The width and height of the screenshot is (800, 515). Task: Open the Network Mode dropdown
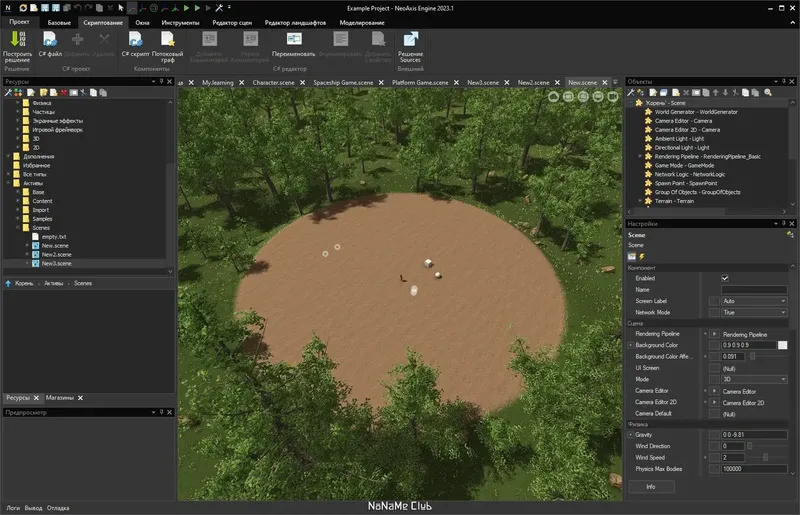click(754, 312)
